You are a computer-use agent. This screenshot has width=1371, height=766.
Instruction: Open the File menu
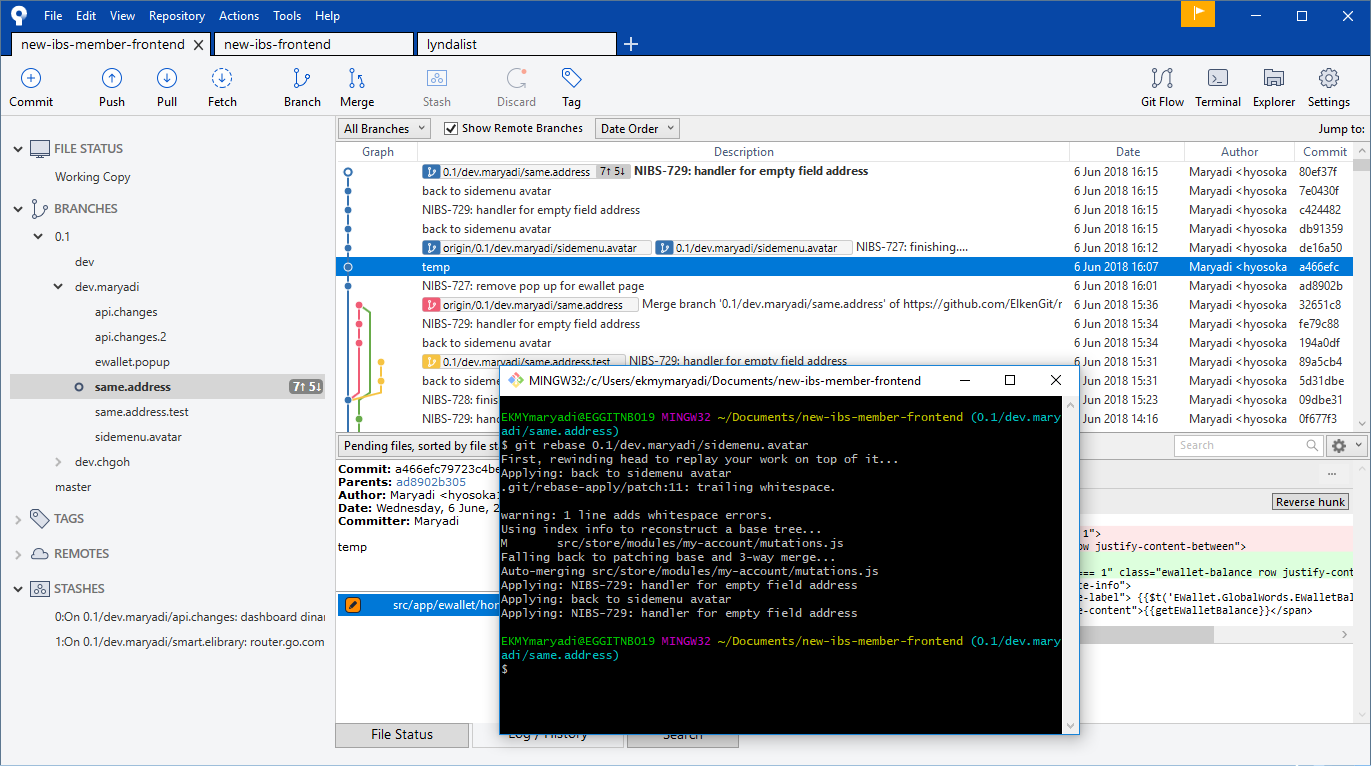coord(53,16)
